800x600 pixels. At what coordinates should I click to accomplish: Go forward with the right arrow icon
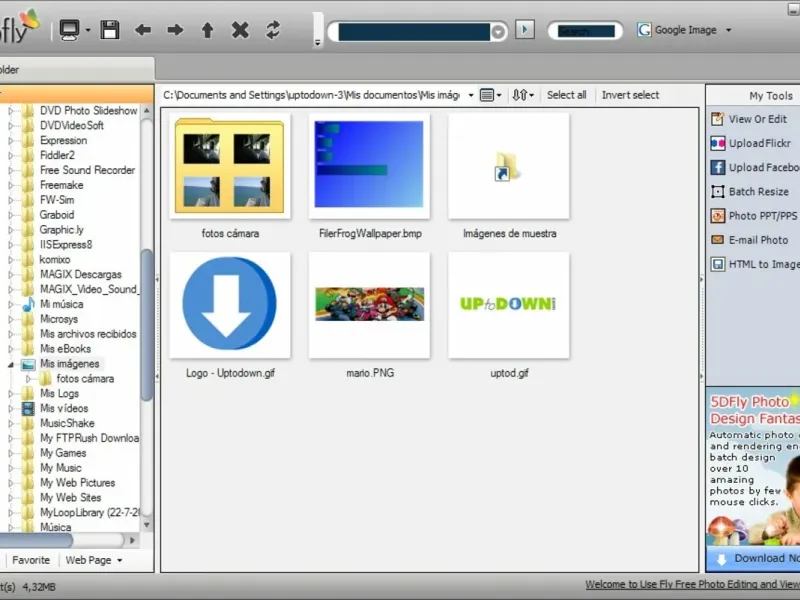point(175,30)
